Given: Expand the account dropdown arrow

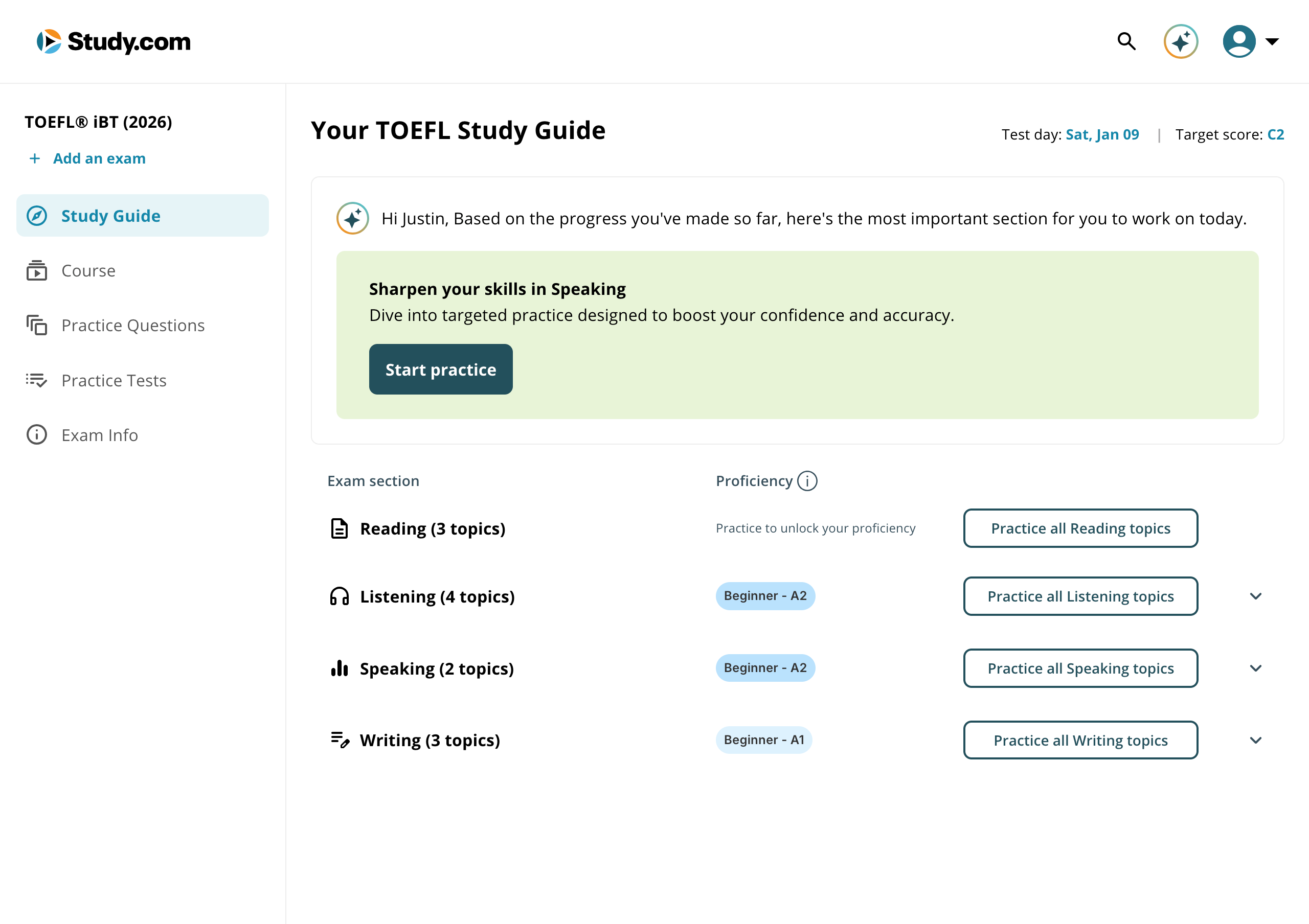Looking at the screenshot, I should click(1272, 41).
